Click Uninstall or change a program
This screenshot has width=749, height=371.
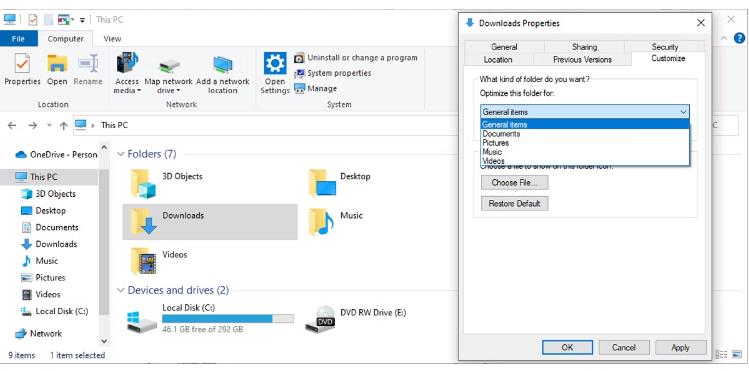(x=356, y=58)
